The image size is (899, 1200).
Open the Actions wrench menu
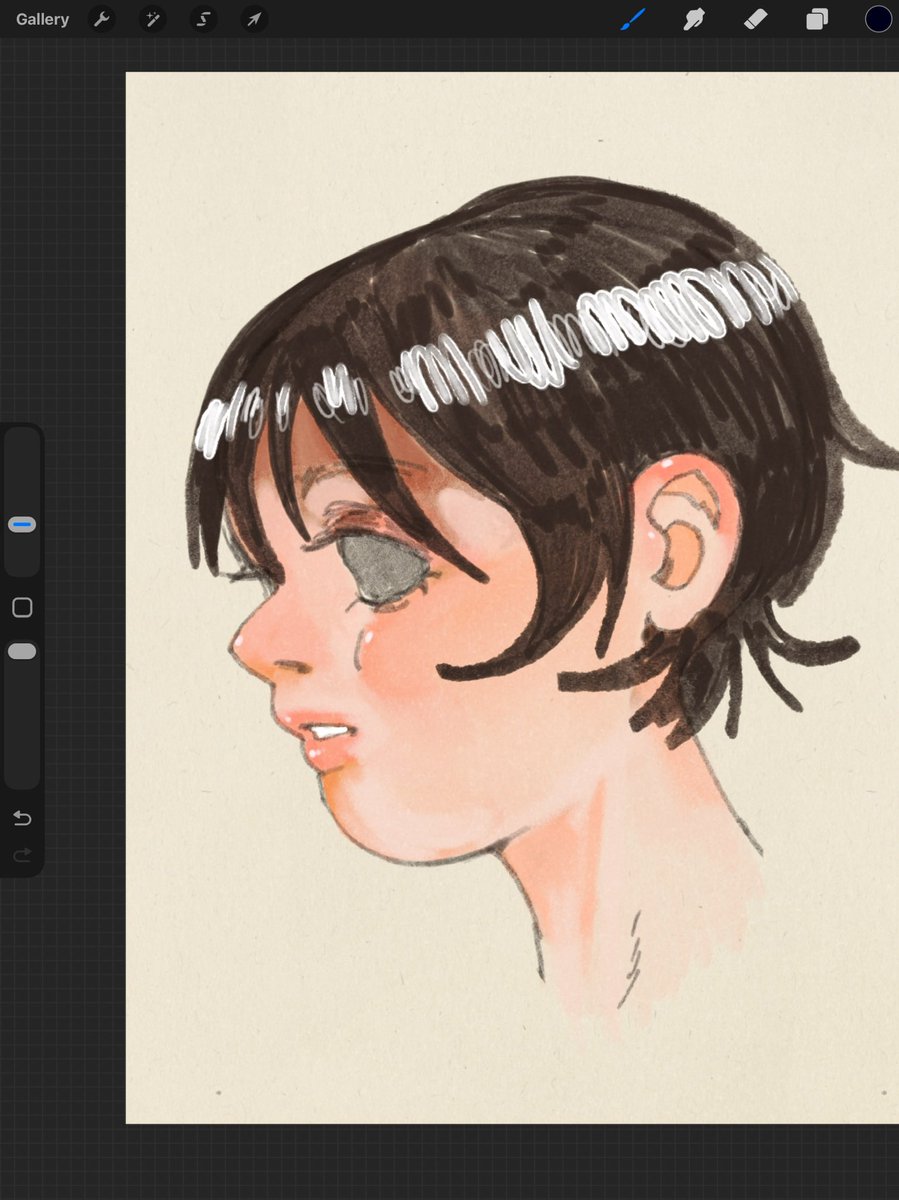click(101, 19)
